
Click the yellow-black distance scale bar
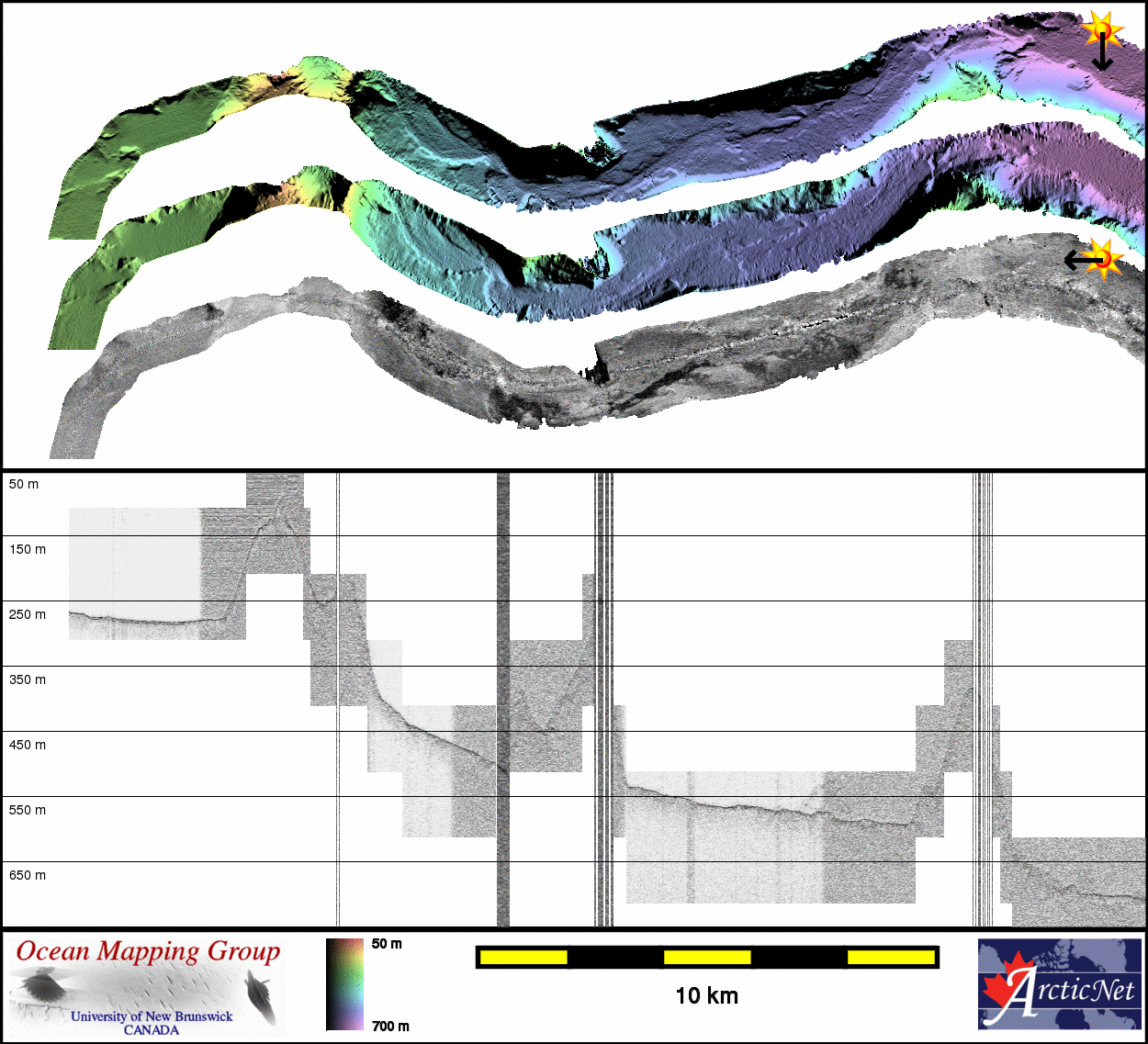point(706,958)
